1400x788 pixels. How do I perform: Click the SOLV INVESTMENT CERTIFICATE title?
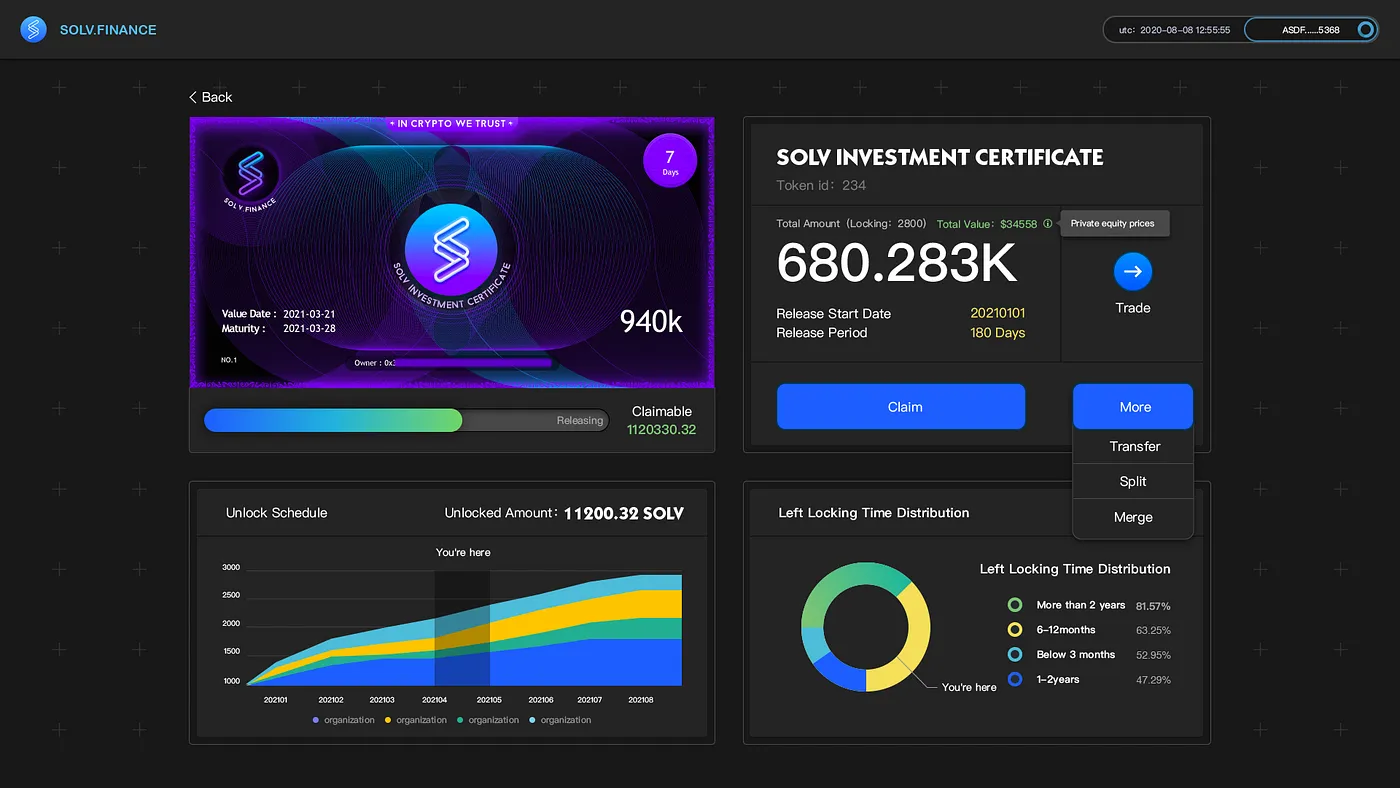(x=940, y=157)
